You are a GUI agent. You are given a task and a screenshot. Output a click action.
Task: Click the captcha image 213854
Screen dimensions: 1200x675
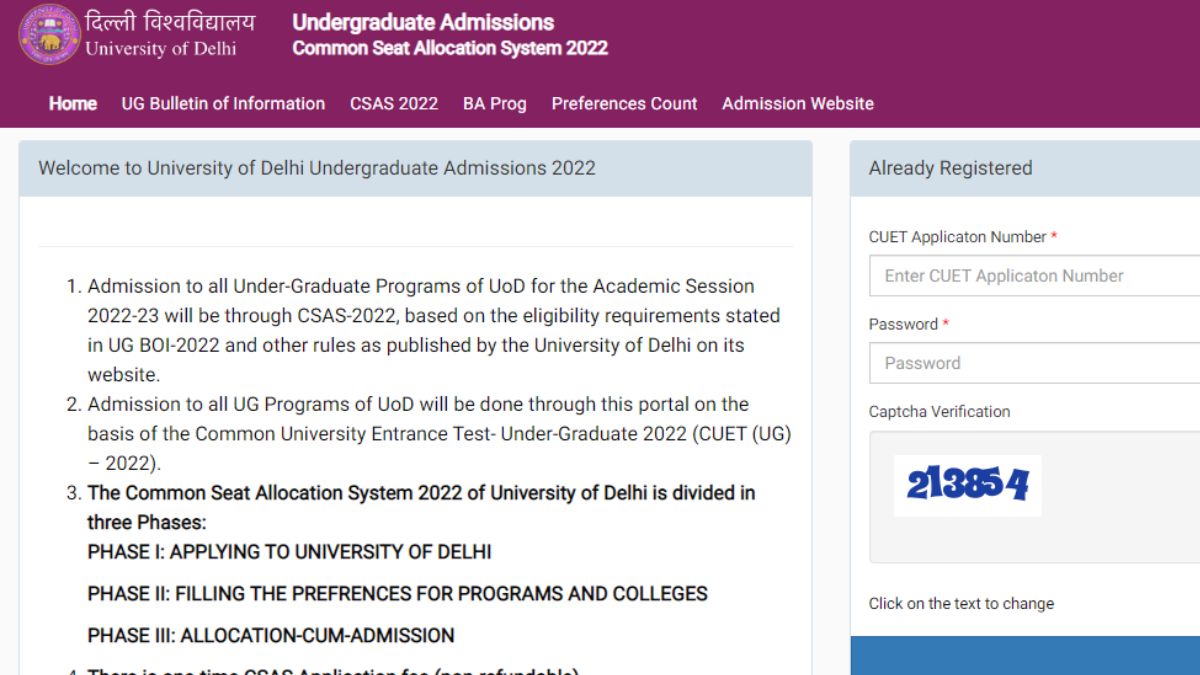(967, 486)
